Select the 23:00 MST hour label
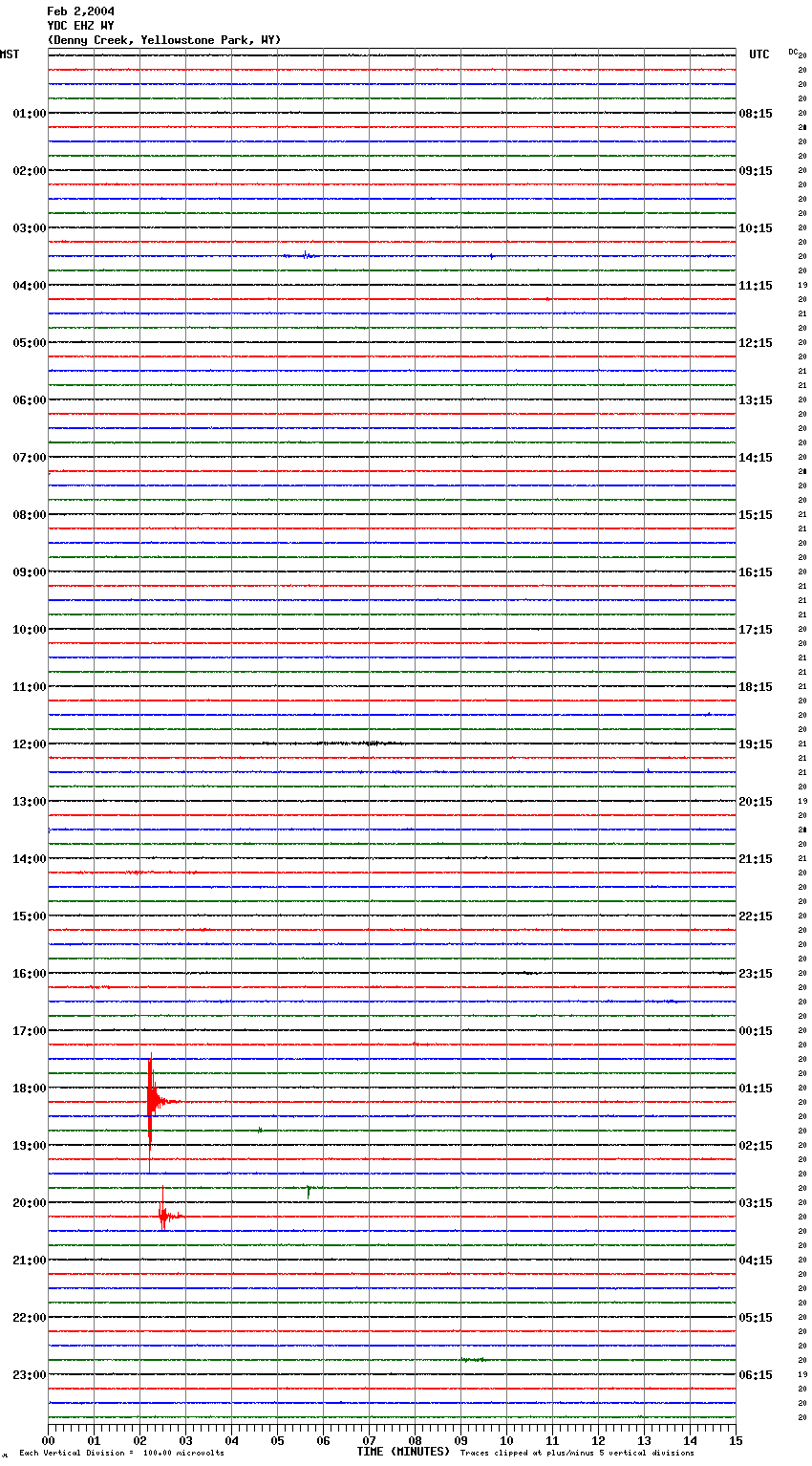 click(x=29, y=1375)
